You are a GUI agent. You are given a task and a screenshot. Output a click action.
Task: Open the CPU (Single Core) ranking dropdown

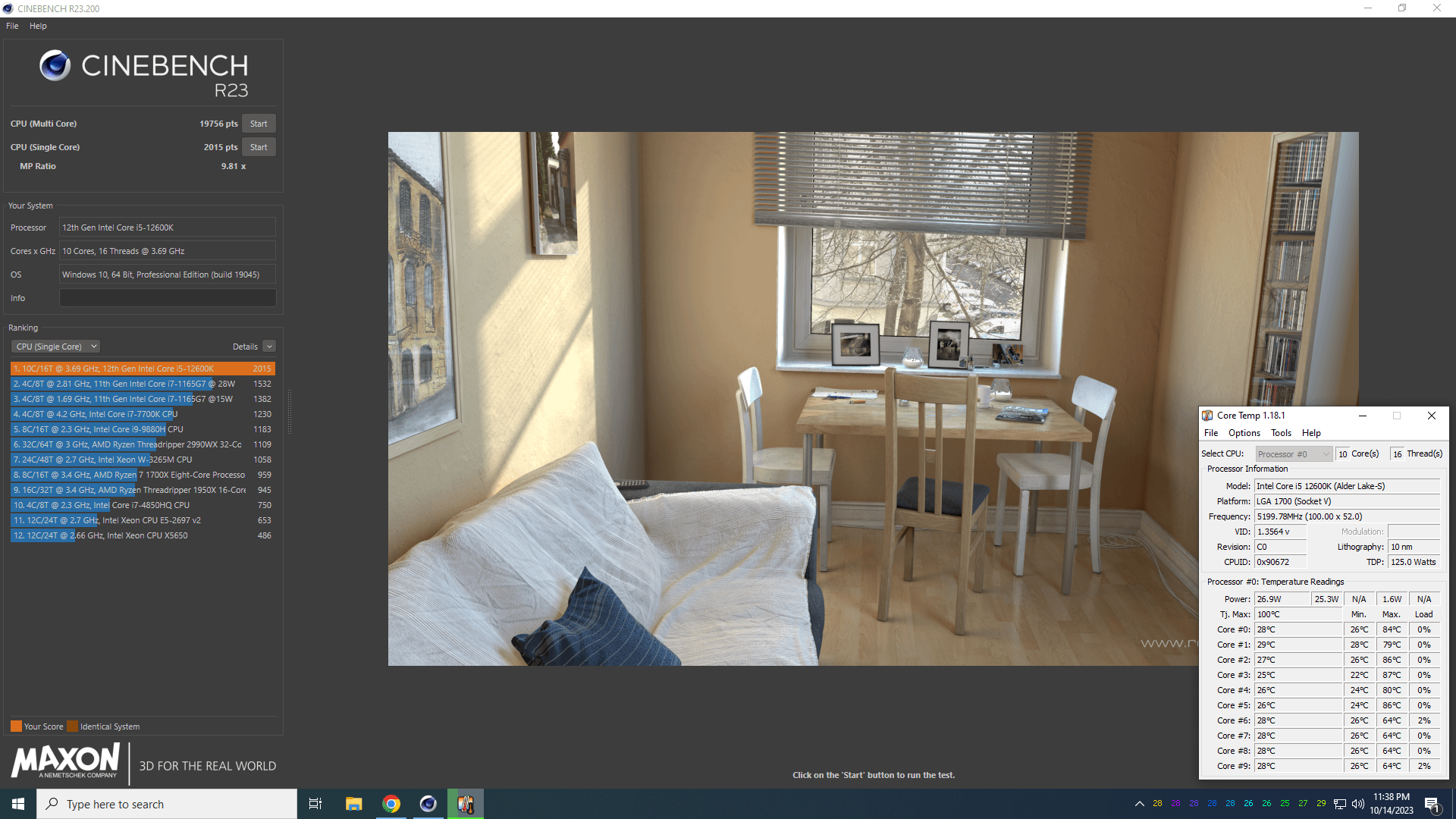[x=56, y=347]
